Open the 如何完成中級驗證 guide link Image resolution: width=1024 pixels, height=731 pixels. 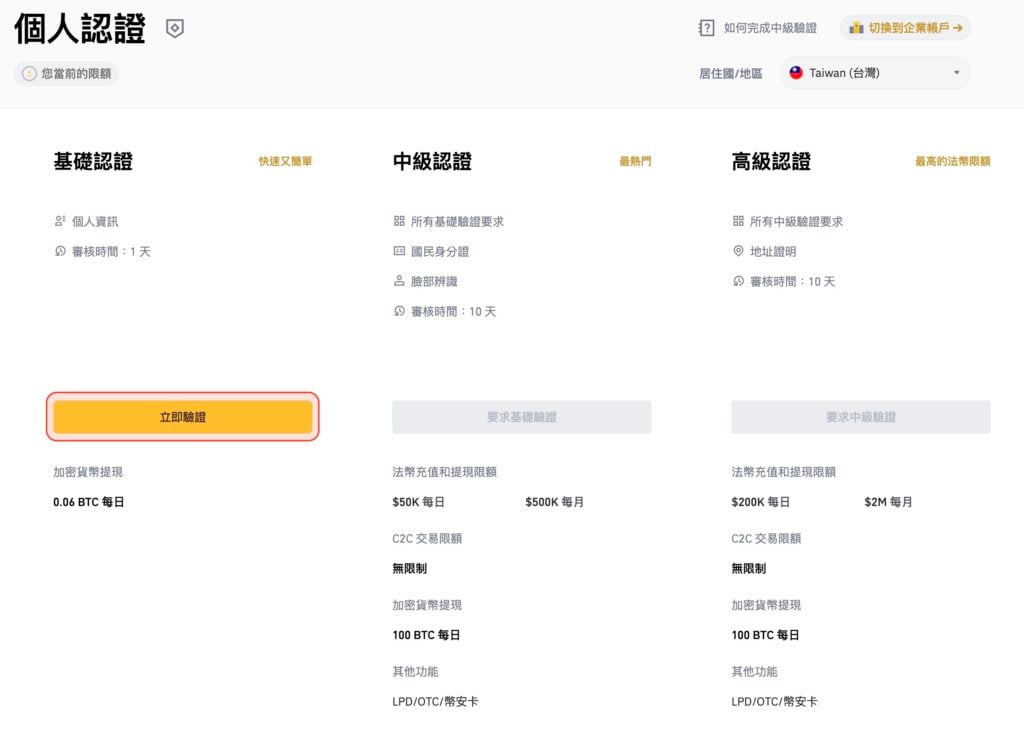pyautogui.click(x=770, y=28)
